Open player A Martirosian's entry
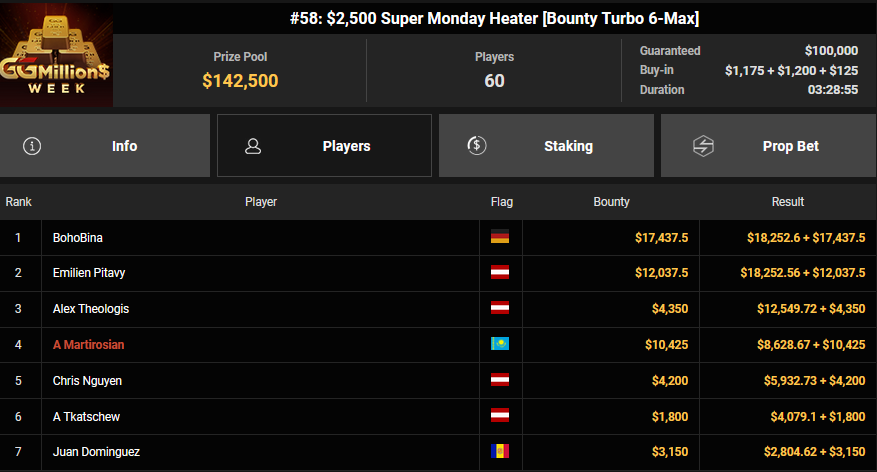The width and height of the screenshot is (877, 472). (89, 345)
